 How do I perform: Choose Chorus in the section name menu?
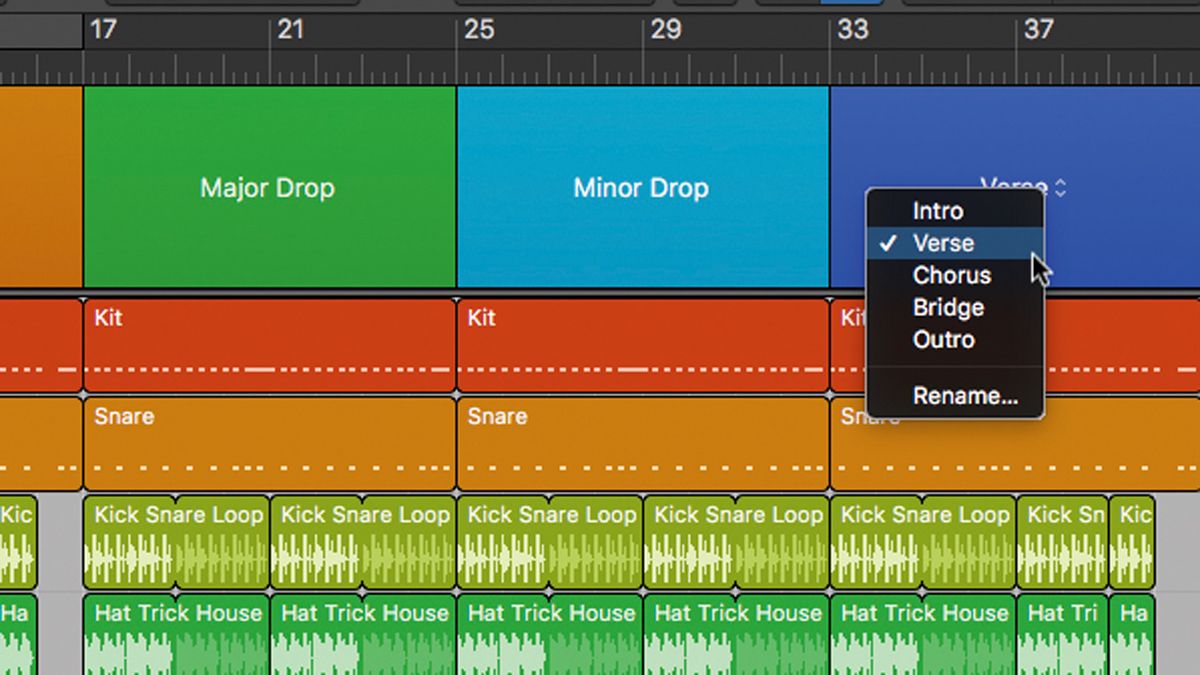click(x=951, y=275)
